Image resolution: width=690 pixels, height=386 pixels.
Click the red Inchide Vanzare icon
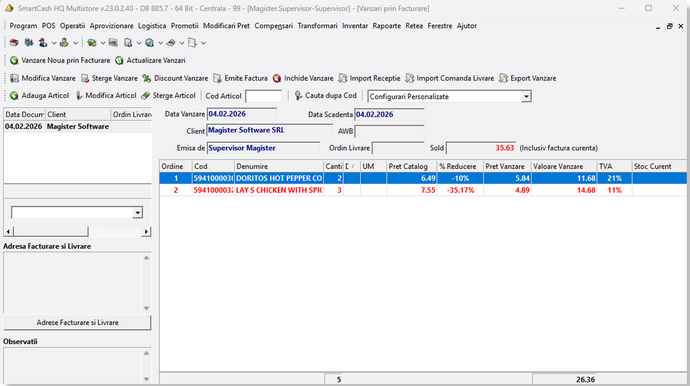(277, 78)
